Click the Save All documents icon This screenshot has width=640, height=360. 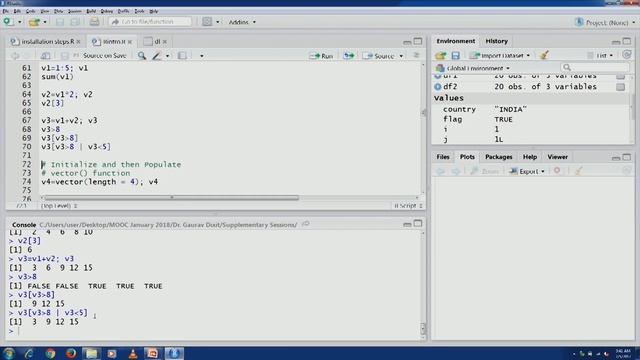(75, 22)
